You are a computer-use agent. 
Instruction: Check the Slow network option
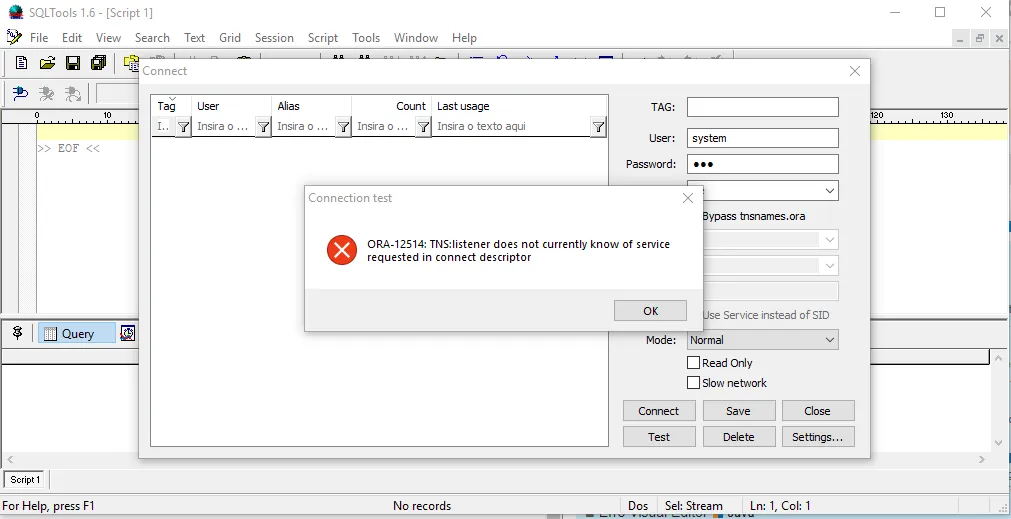click(x=693, y=383)
